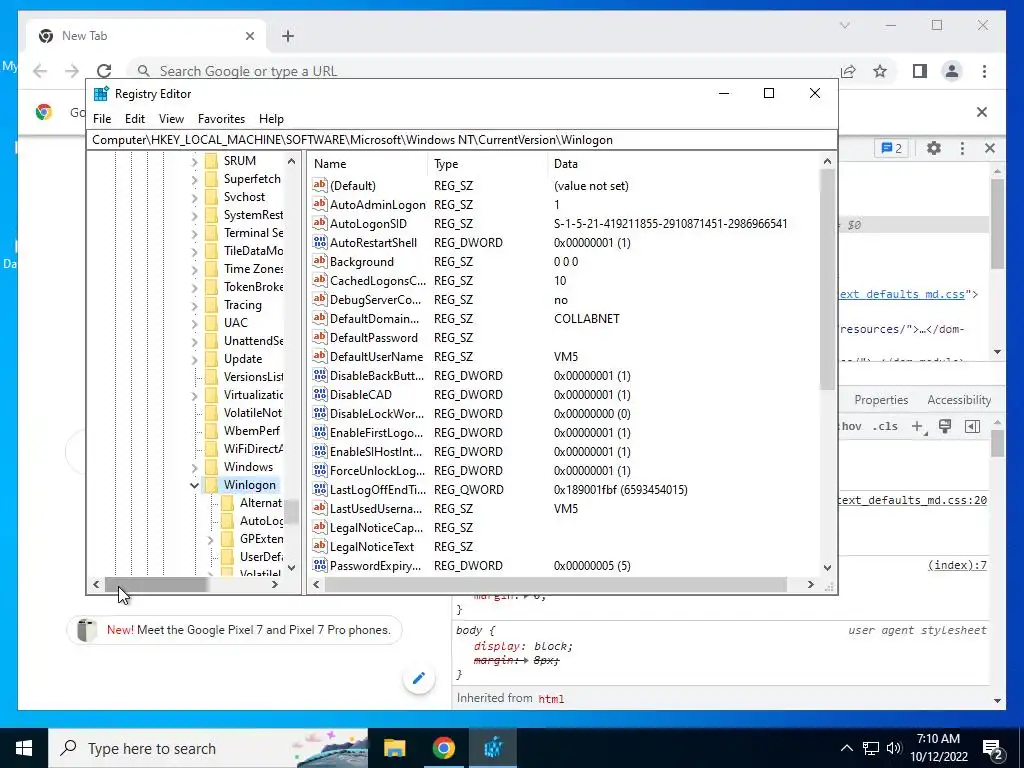The height and width of the screenshot is (768, 1024).
Task: Open the Google Pixel 7 promo link
Action: click(x=234, y=630)
